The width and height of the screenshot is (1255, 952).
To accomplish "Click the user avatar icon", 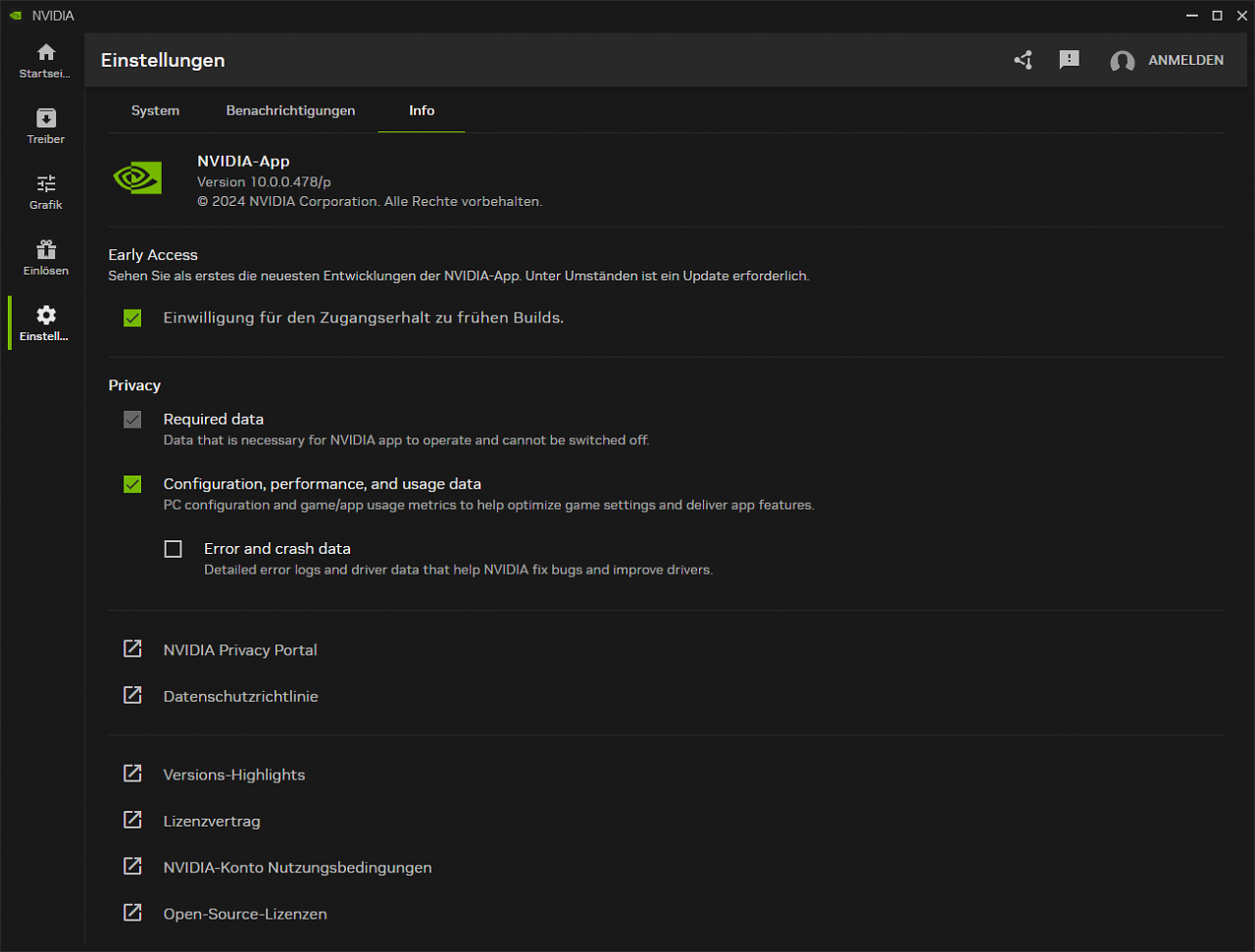I will (x=1123, y=61).
